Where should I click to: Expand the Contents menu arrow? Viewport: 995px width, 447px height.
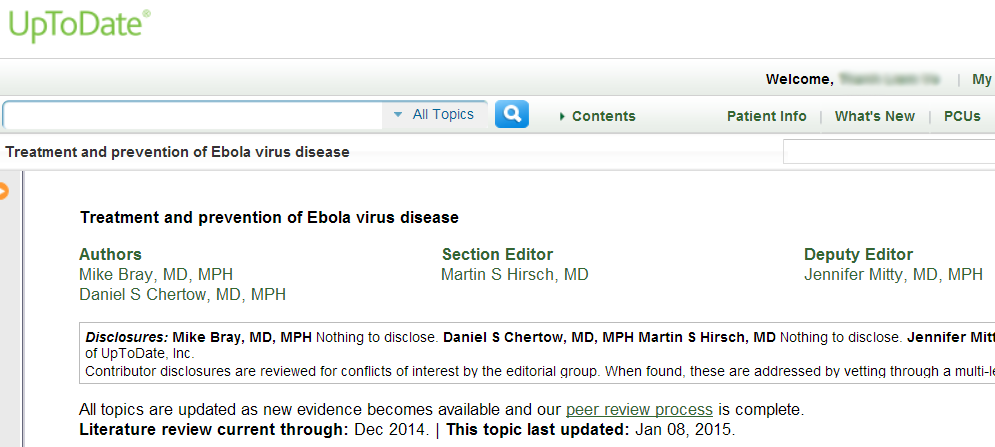tap(562, 117)
